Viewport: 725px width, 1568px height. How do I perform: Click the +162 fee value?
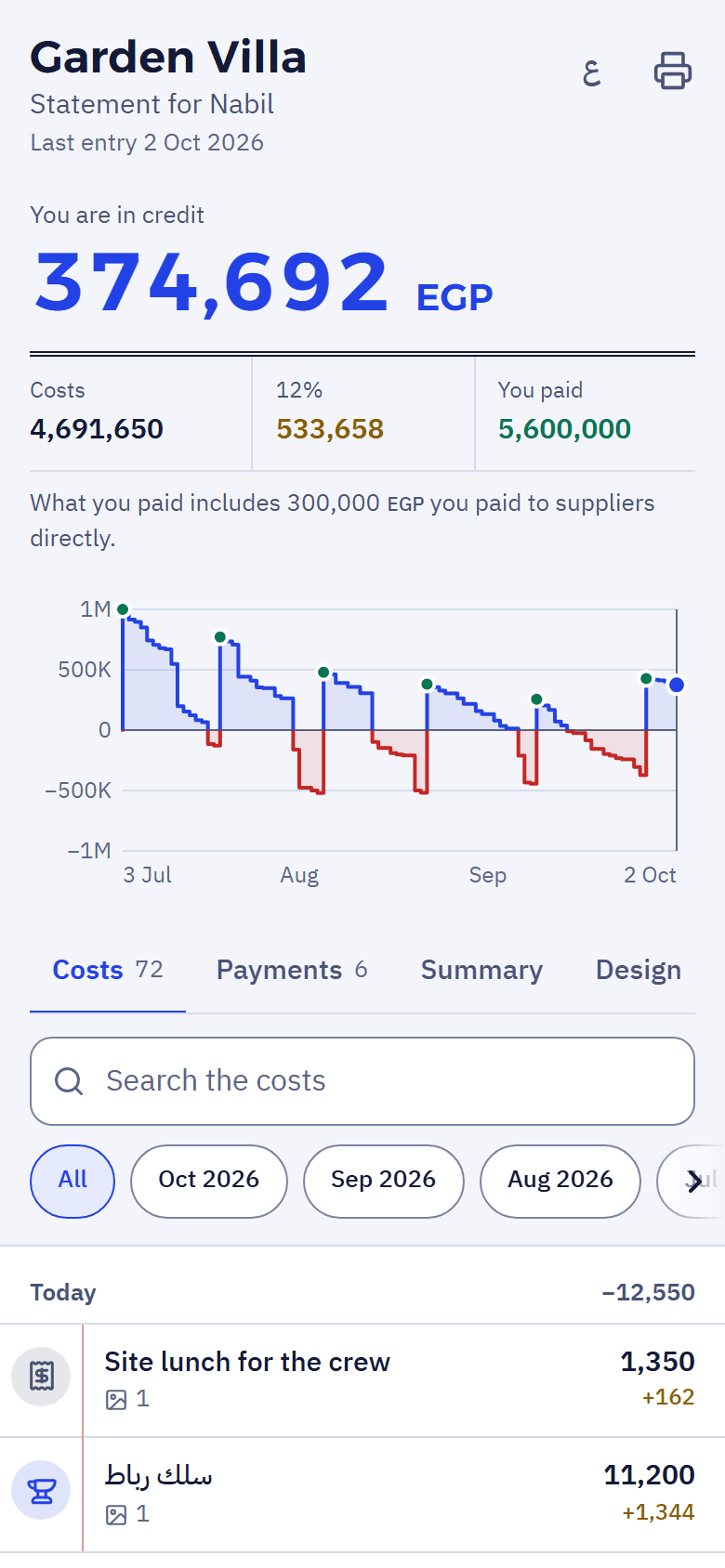667,1397
